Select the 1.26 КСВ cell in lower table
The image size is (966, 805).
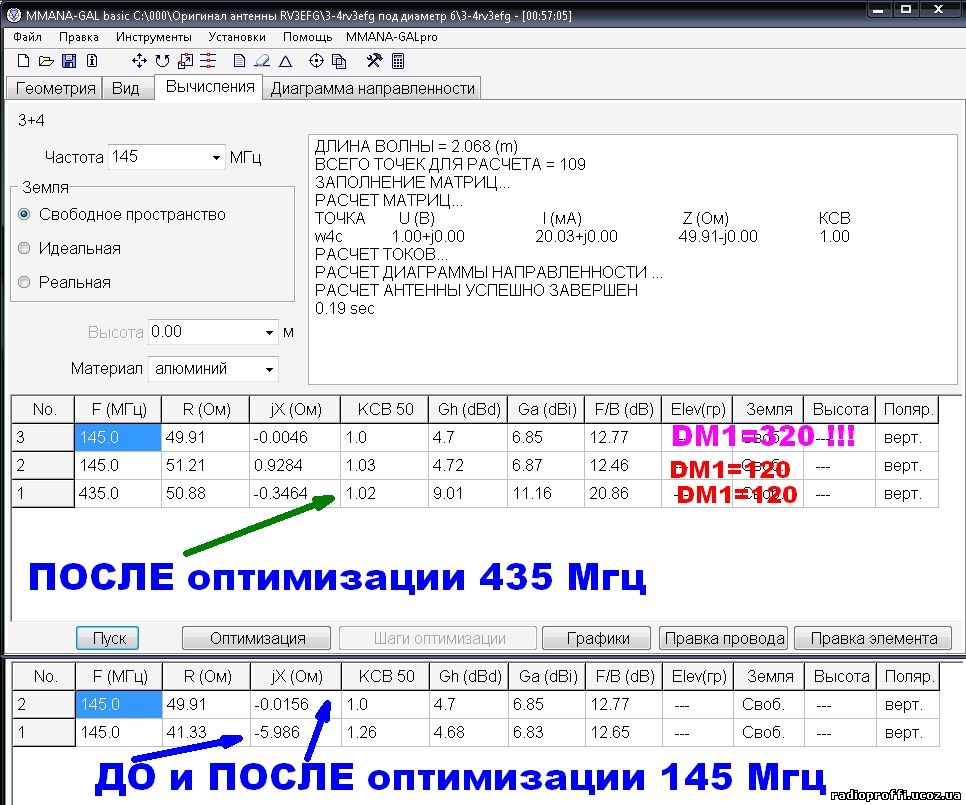coord(386,732)
